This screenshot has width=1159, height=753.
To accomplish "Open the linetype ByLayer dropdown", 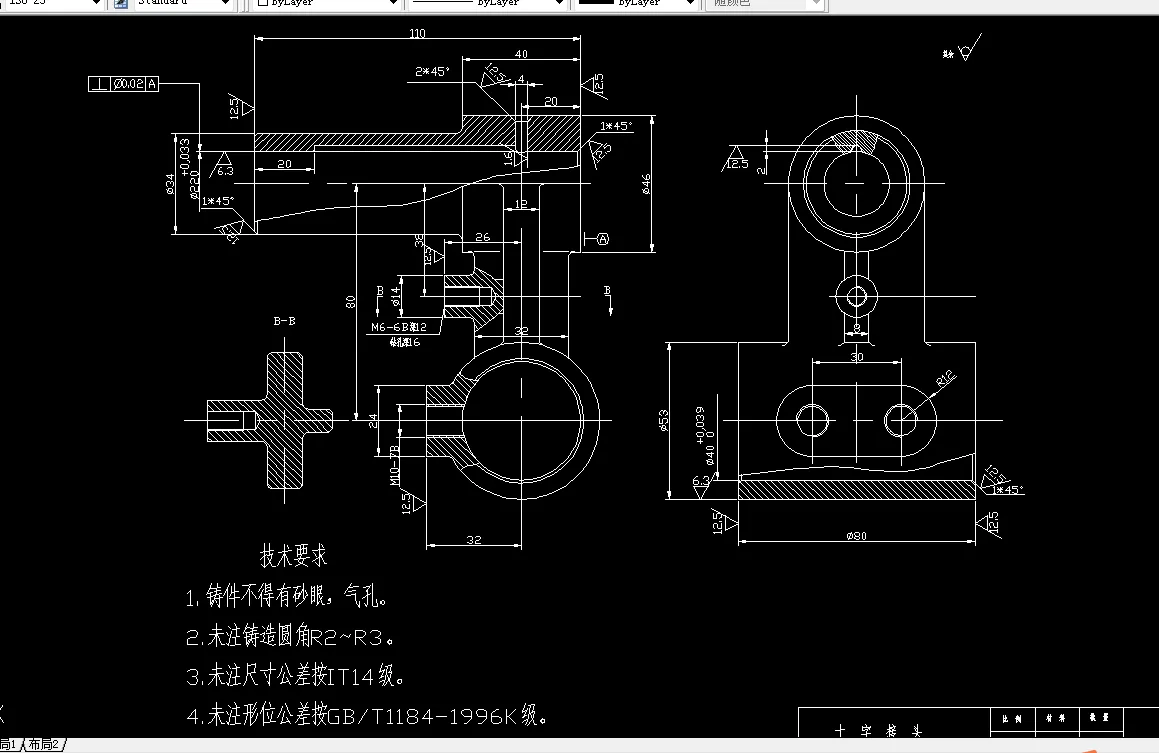I will click(x=560, y=5).
